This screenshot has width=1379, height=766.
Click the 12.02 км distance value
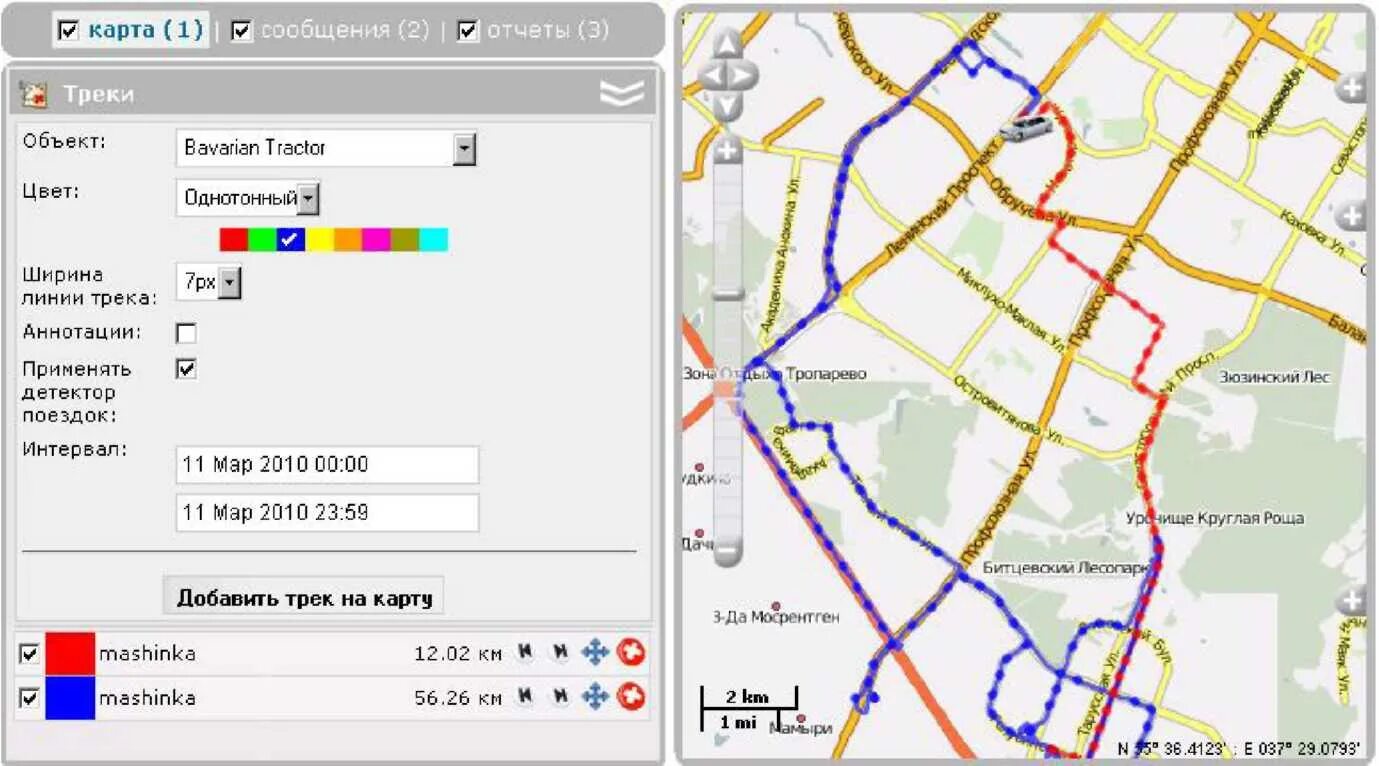coord(458,654)
